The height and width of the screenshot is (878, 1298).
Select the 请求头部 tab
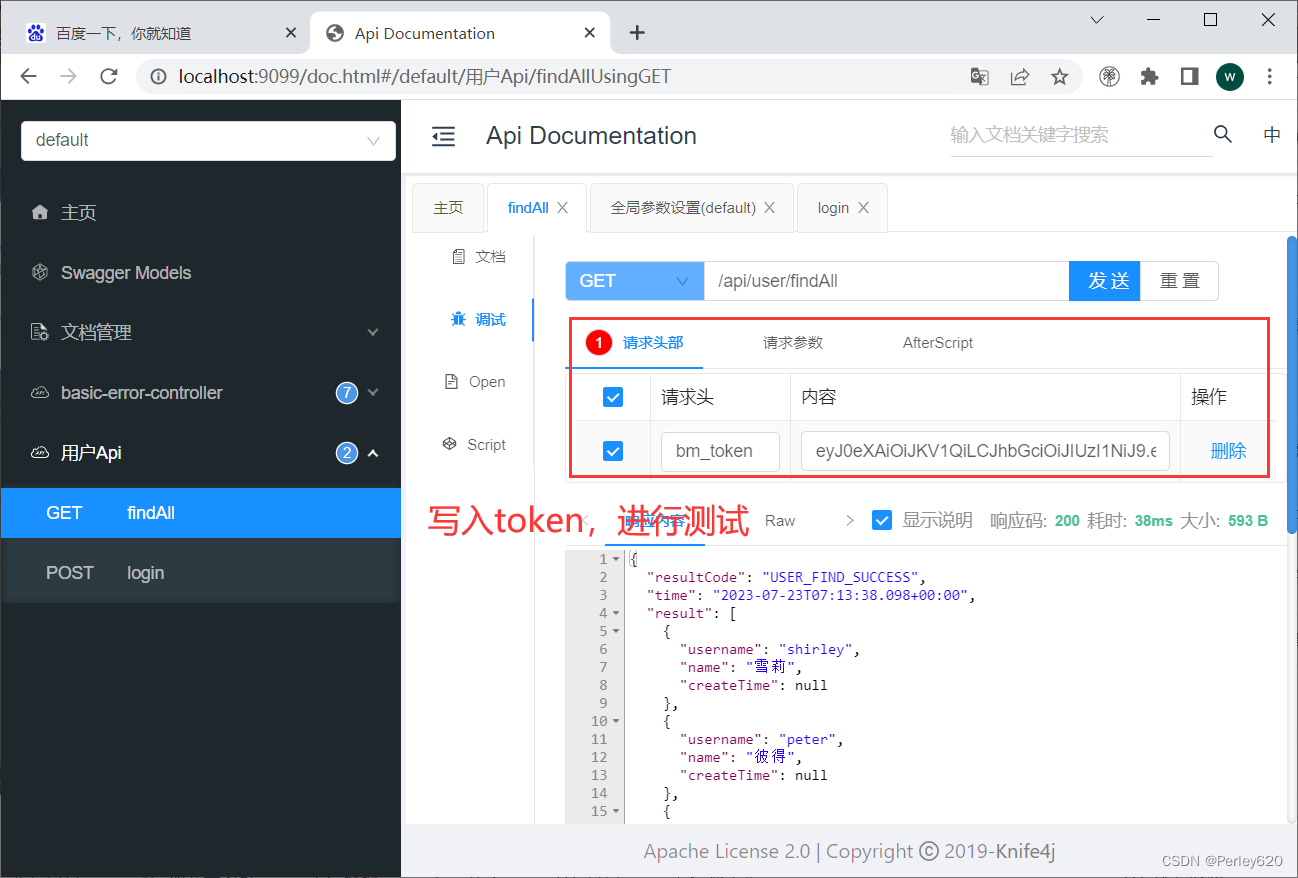click(653, 343)
